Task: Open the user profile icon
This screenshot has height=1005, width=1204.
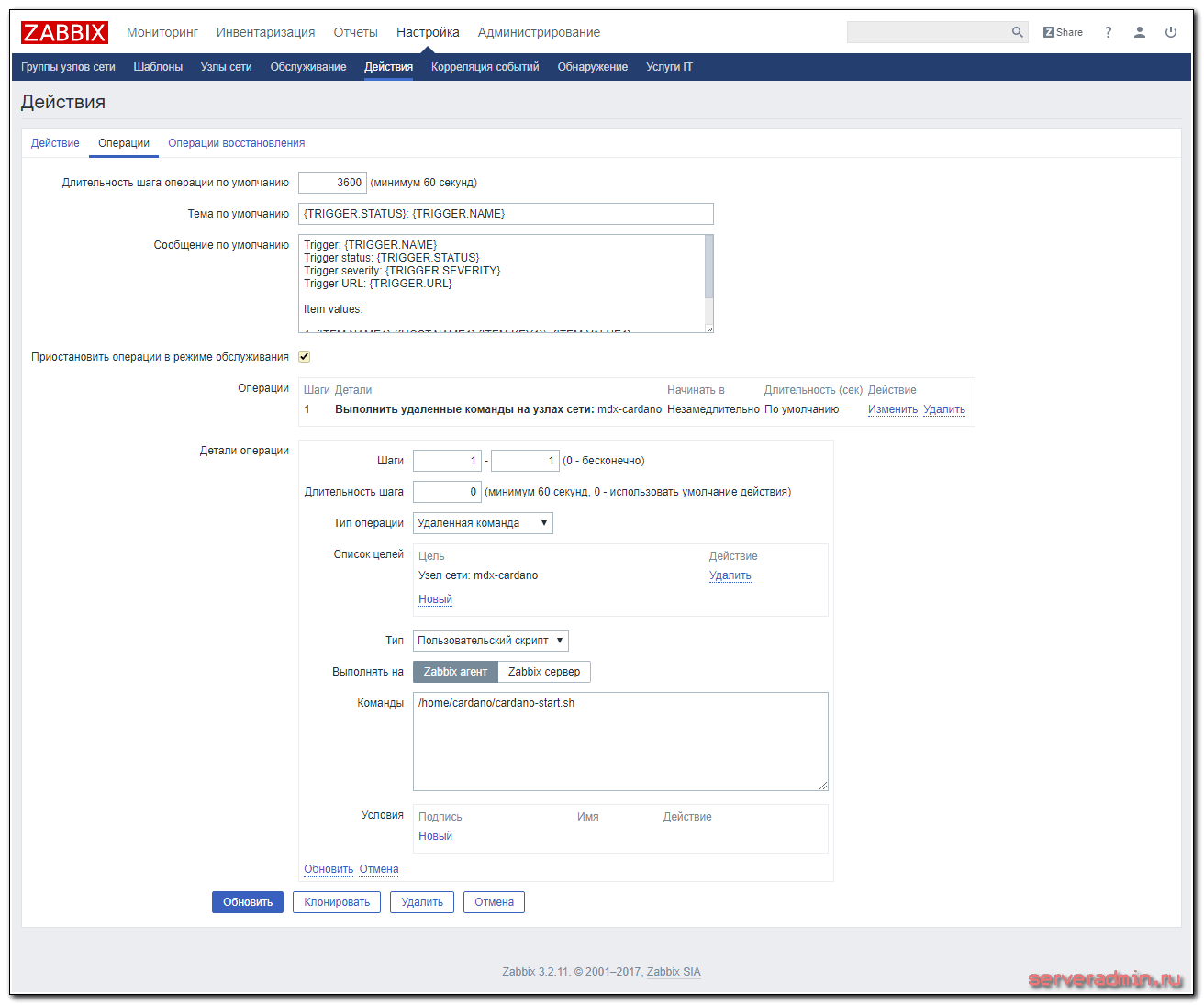Action: (1140, 32)
